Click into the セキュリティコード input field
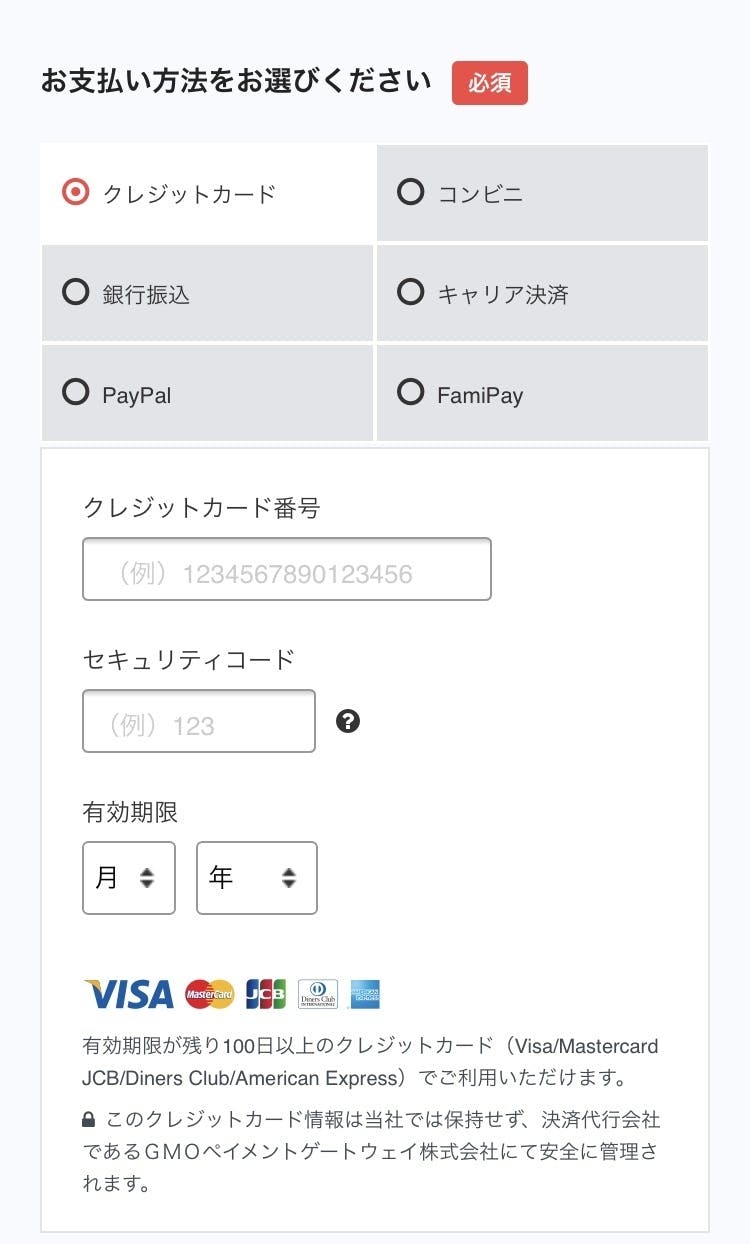Image resolution: width=750 pixels, height=1244 pixels. pos(199,721)
